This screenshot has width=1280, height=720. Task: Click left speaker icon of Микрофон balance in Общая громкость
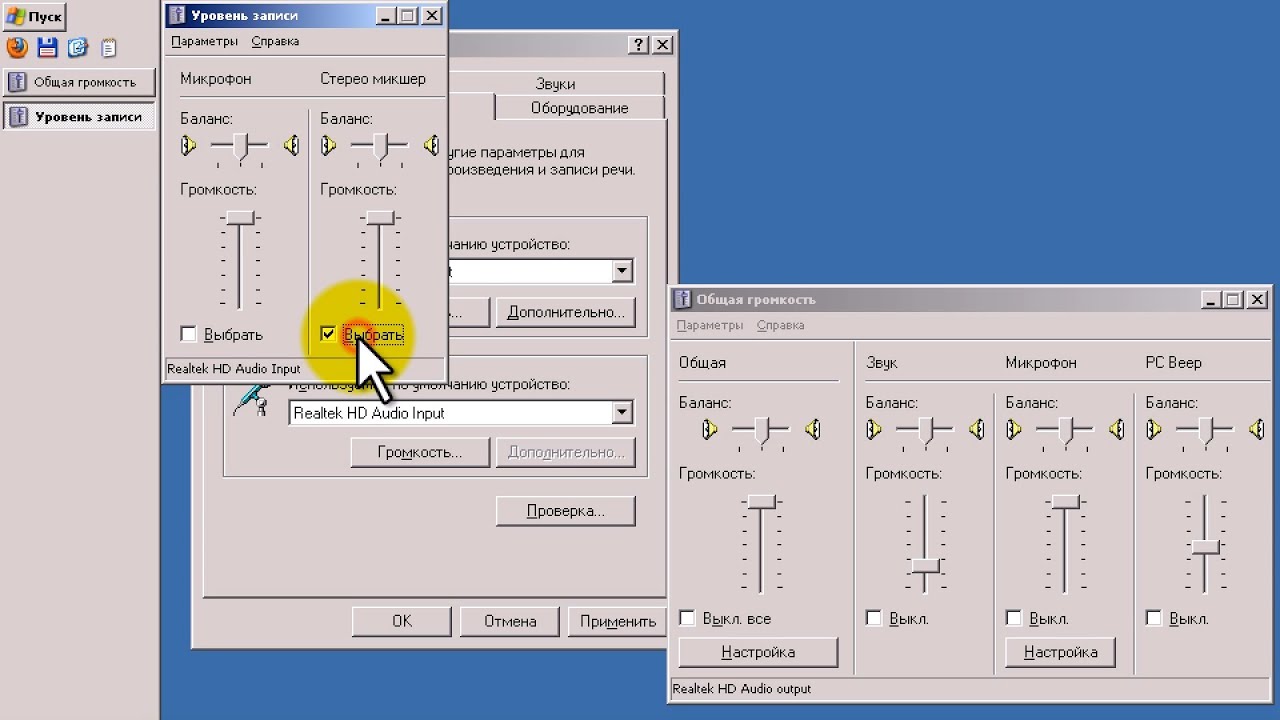(1014, 430)
